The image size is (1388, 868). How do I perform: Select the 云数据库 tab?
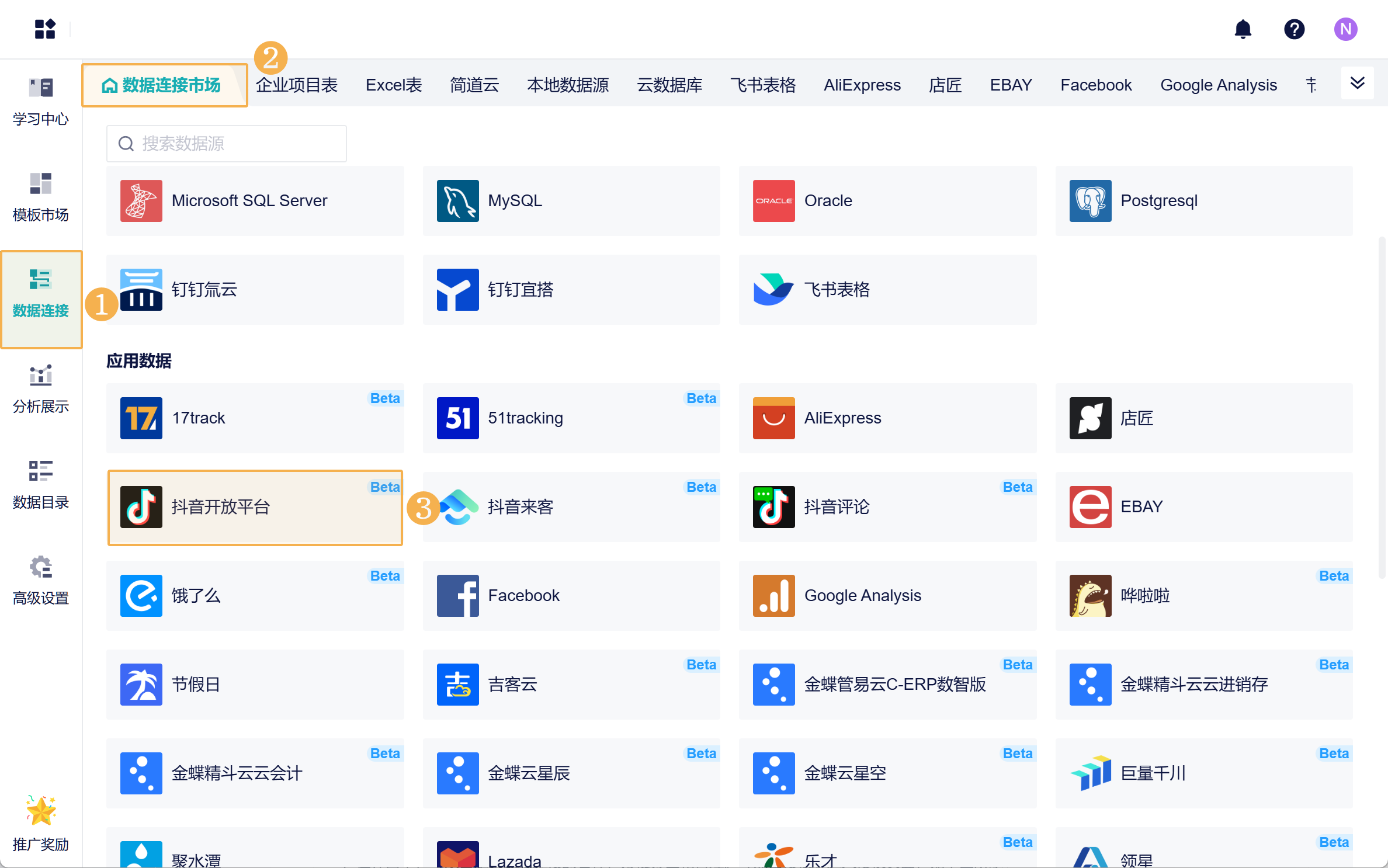669,85
